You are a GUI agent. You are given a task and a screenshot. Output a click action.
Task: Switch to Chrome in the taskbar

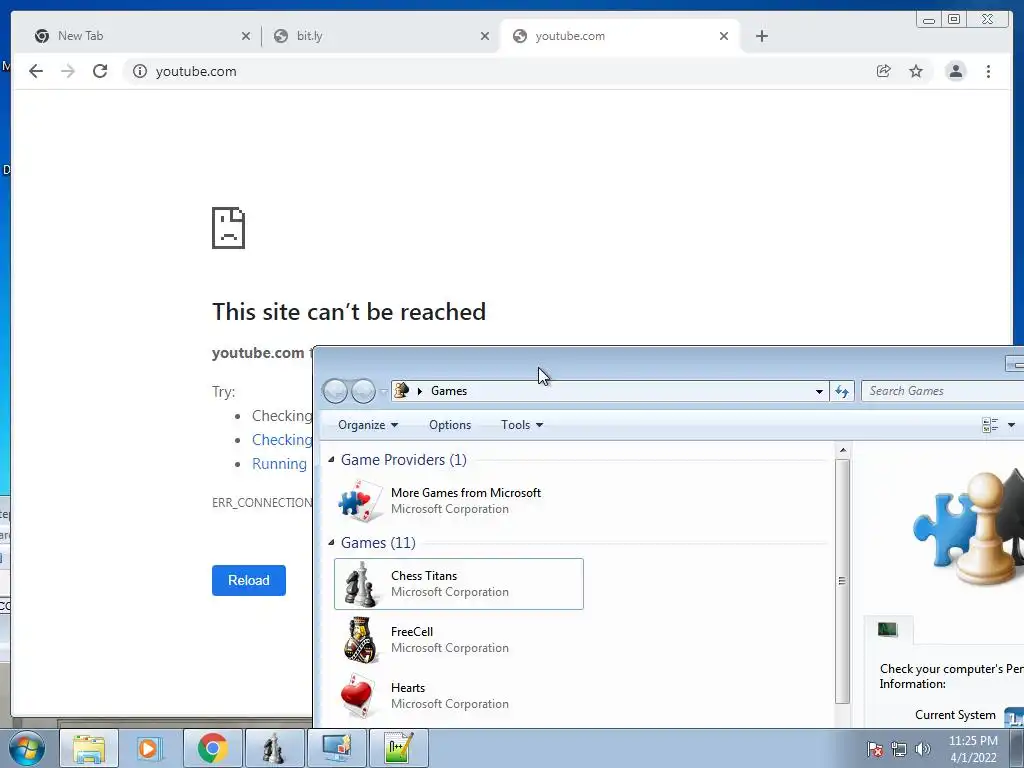pyautogui.click(x=212, y=748)
